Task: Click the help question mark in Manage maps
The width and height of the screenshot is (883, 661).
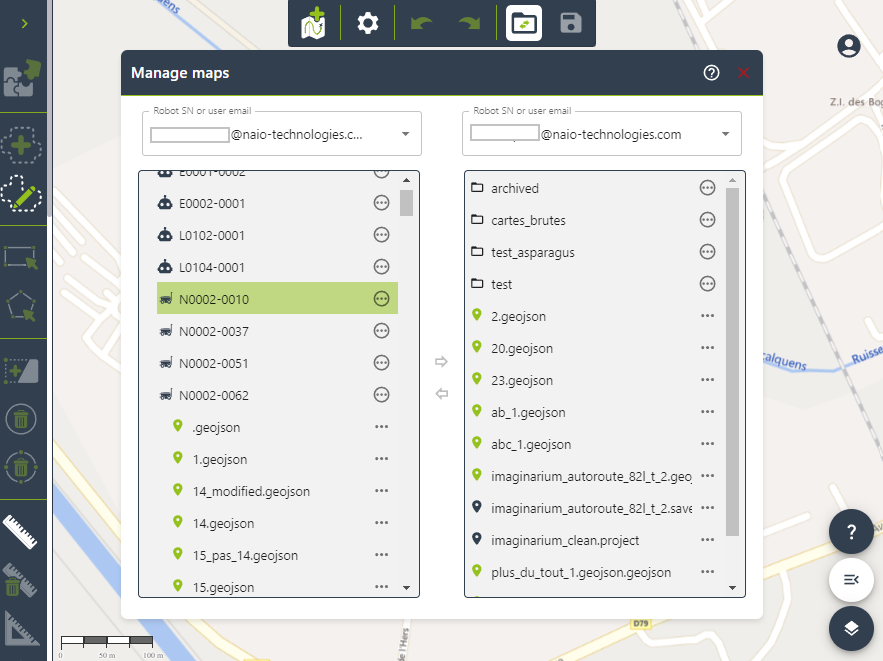Action: tap(711, 72)
